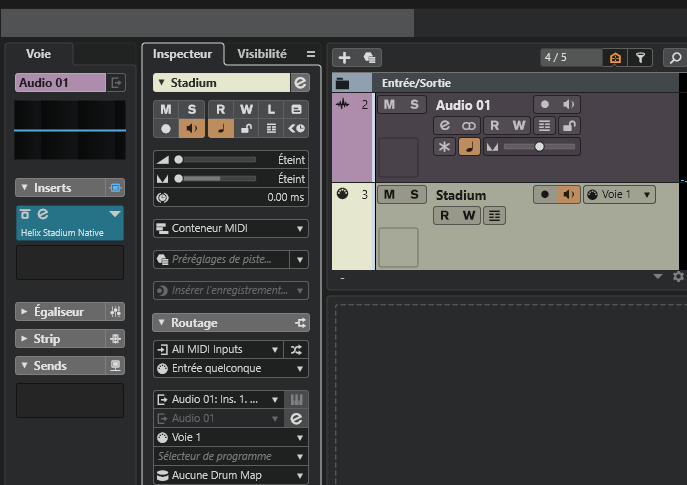This screenshot has height=485, width=687.
Task: Click the 0.00 ms track delay value
Action: [286, 198]
